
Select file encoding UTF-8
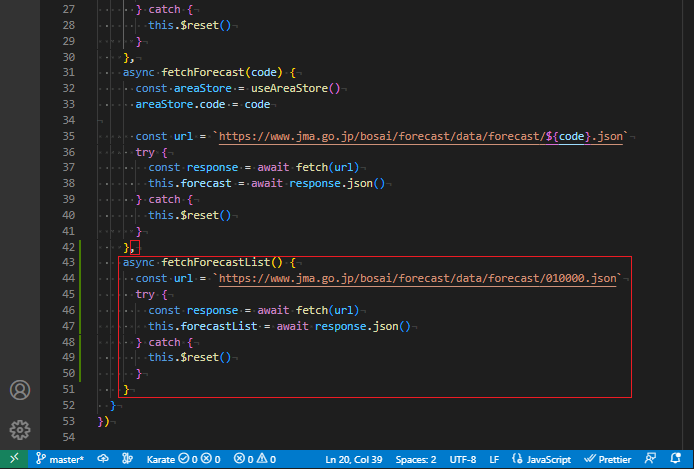(463, 459)
